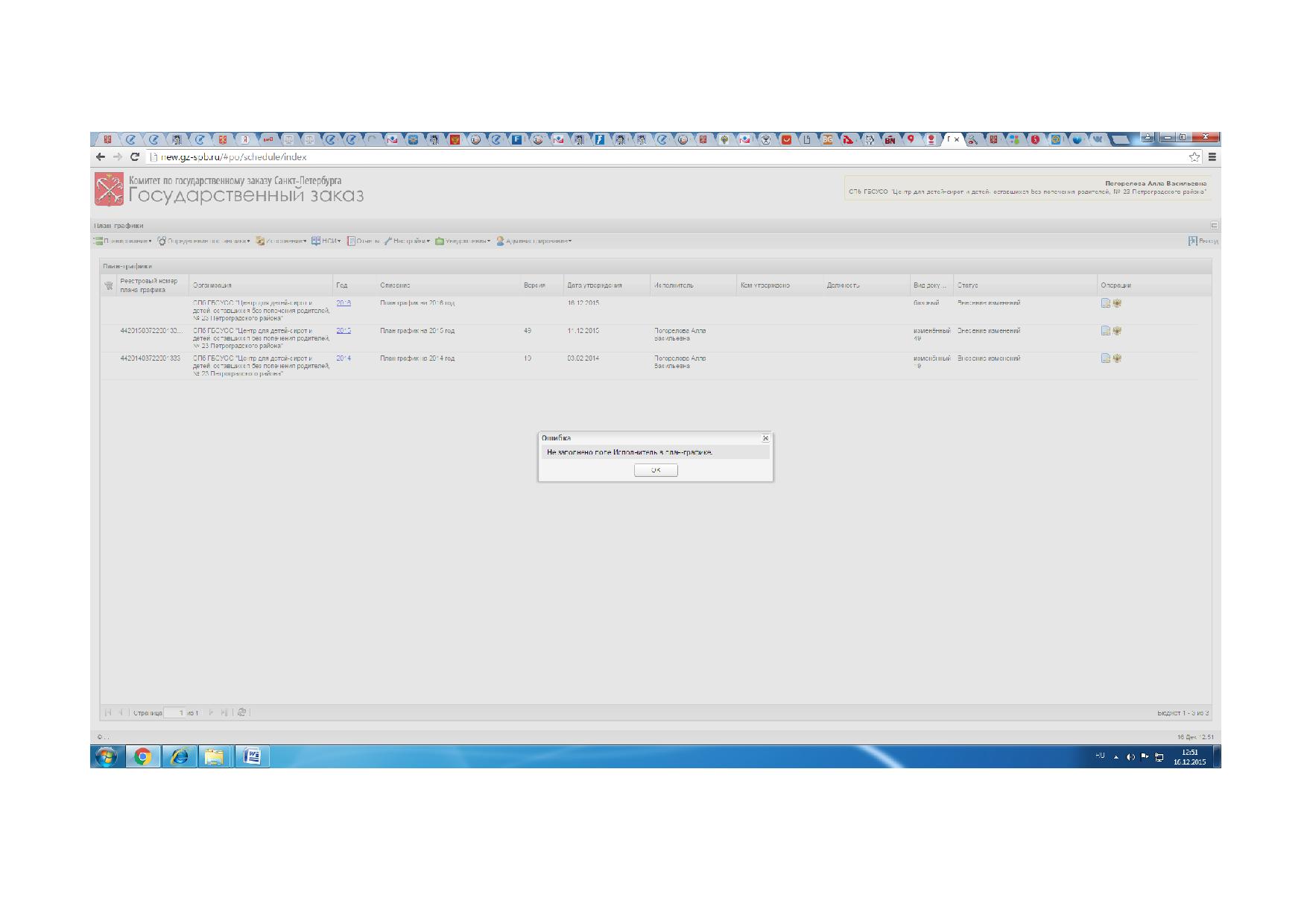The height and width of the screenshot is (924, 1307).
Task: Open the 2015 plan-schedule year link
Action: click(x=344, y=331)
